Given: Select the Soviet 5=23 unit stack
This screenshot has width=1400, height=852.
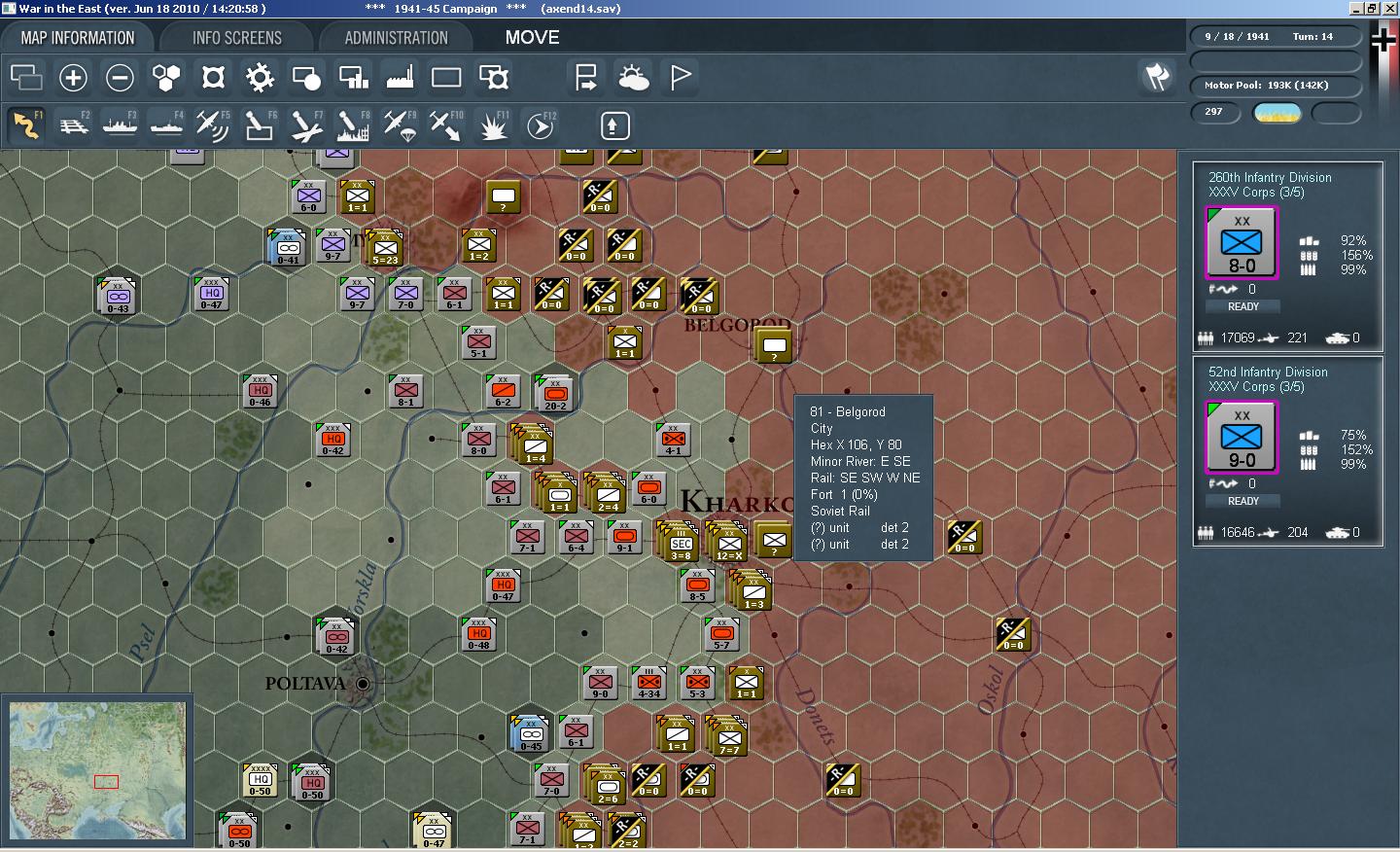Looking at the screenshot, I should tap(385, 248).
